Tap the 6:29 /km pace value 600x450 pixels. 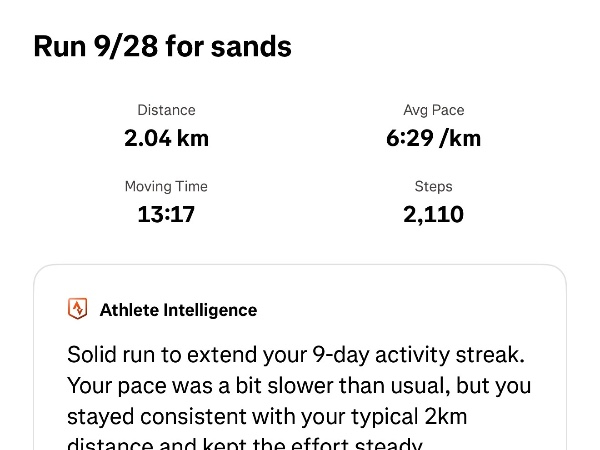click(433, 138)
